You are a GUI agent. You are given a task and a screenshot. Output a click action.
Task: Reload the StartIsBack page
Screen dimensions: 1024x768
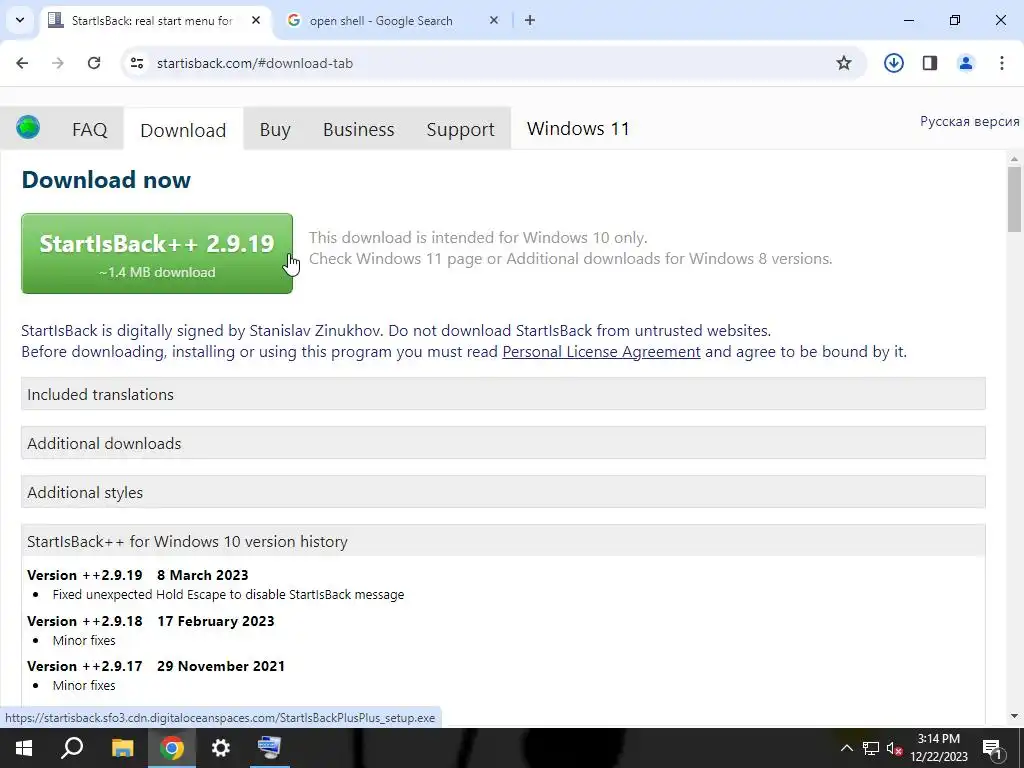coord(94,63)
